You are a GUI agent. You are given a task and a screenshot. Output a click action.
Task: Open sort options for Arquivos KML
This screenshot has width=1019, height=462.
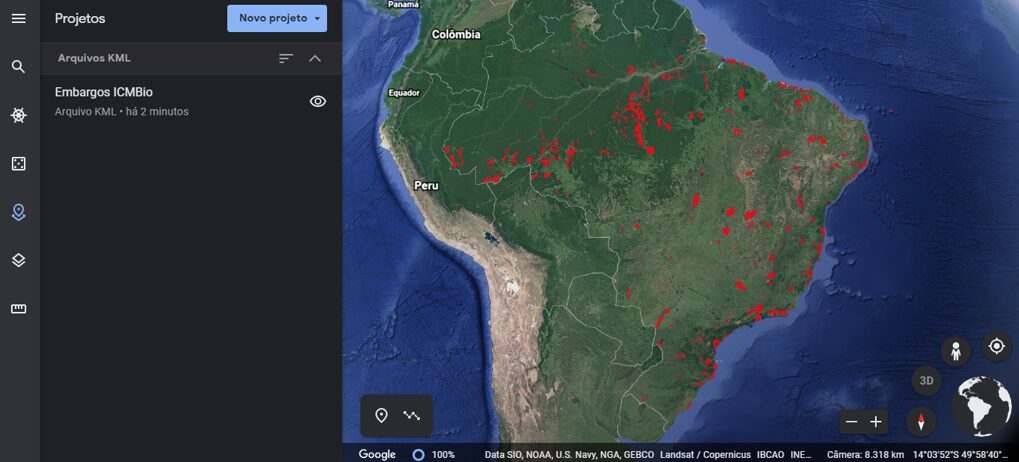(286, 58)
